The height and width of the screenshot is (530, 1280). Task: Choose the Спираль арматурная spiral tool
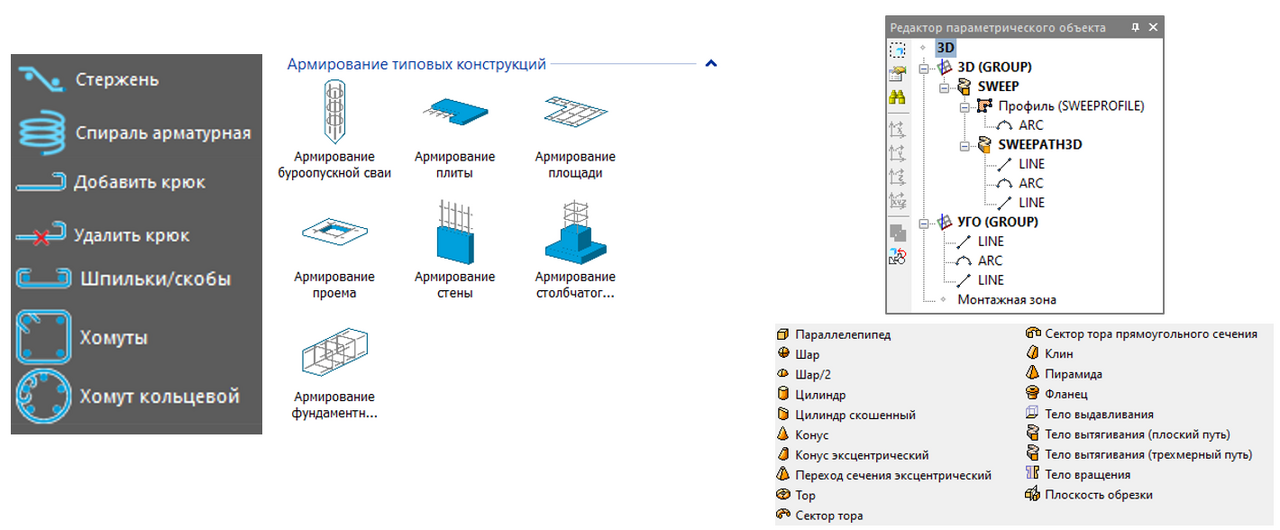pos(134,132)
